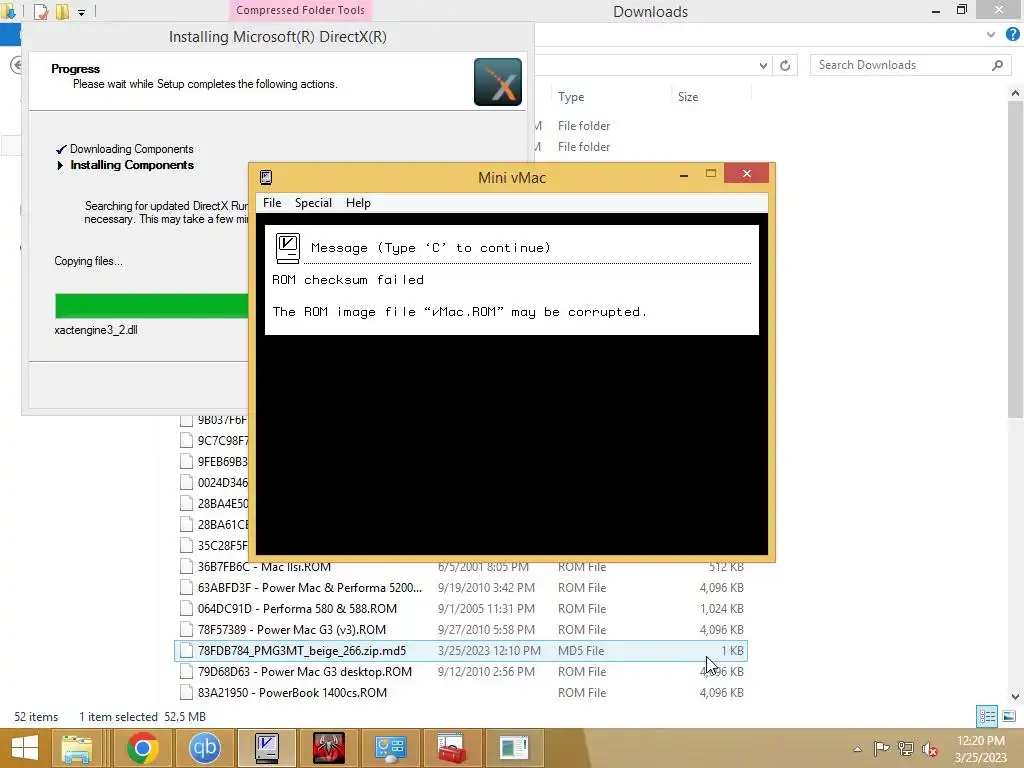Image resolution: width=1024 pixels, height=768 pixels.
Task: Click the file icon of 83A21950 PowerBook entry
Action: (x=186, y=692)
